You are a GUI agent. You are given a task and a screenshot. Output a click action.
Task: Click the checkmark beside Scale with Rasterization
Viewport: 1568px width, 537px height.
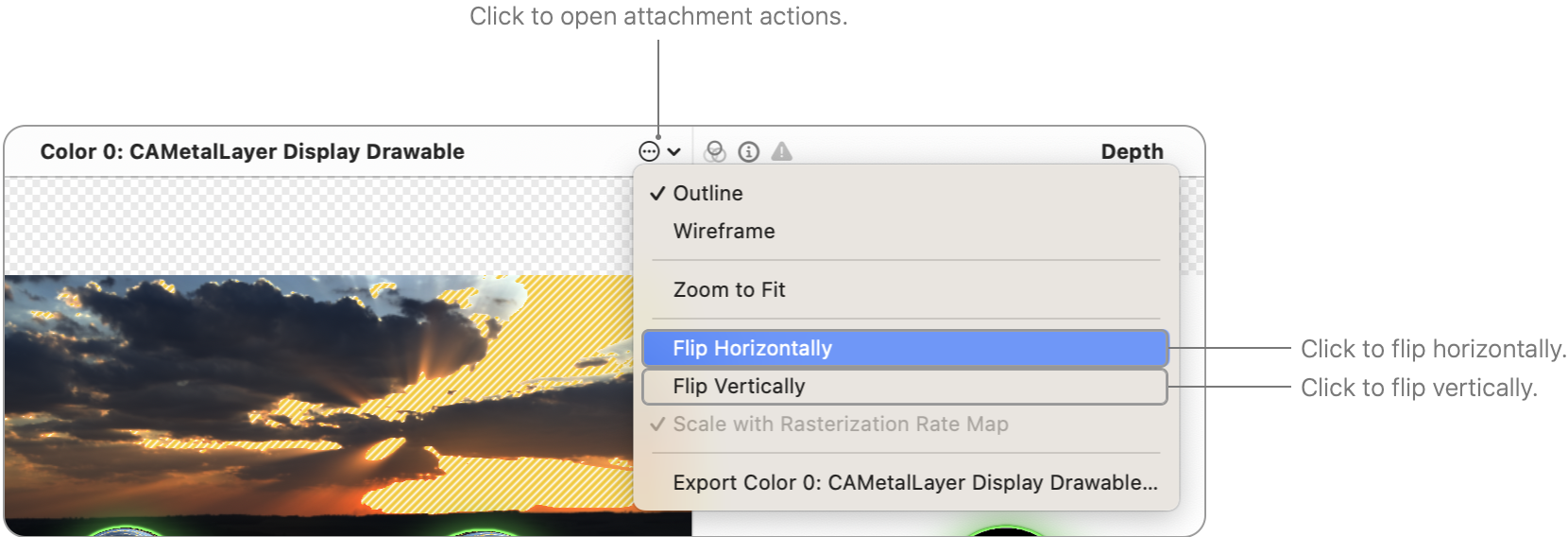657,424
